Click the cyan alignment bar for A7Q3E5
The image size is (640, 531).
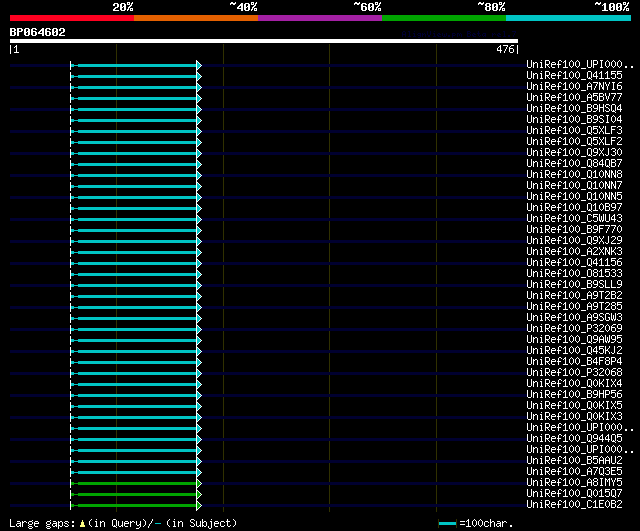[x=136, y=473]
